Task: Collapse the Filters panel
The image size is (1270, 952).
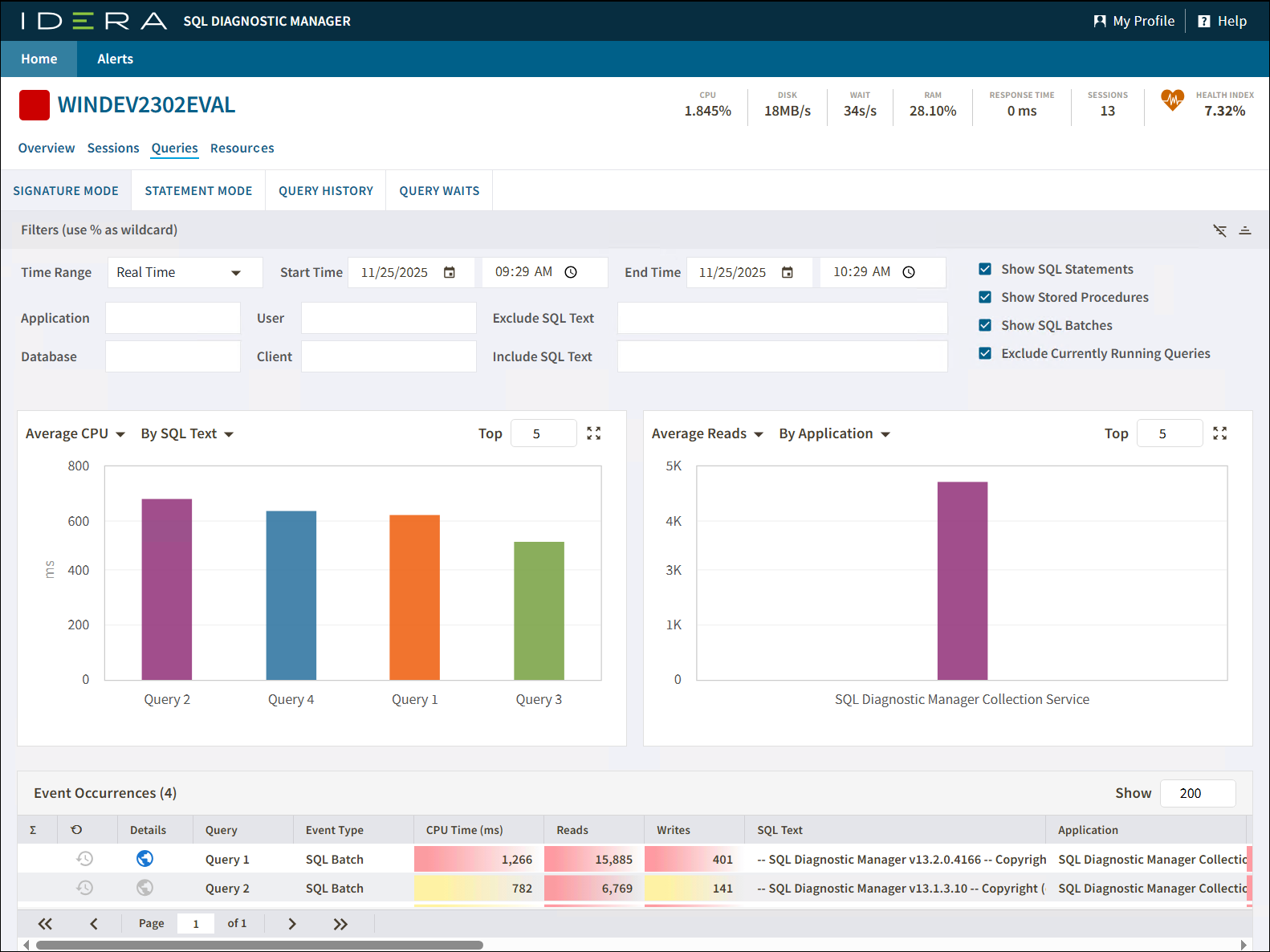Action: [1245, 230]
